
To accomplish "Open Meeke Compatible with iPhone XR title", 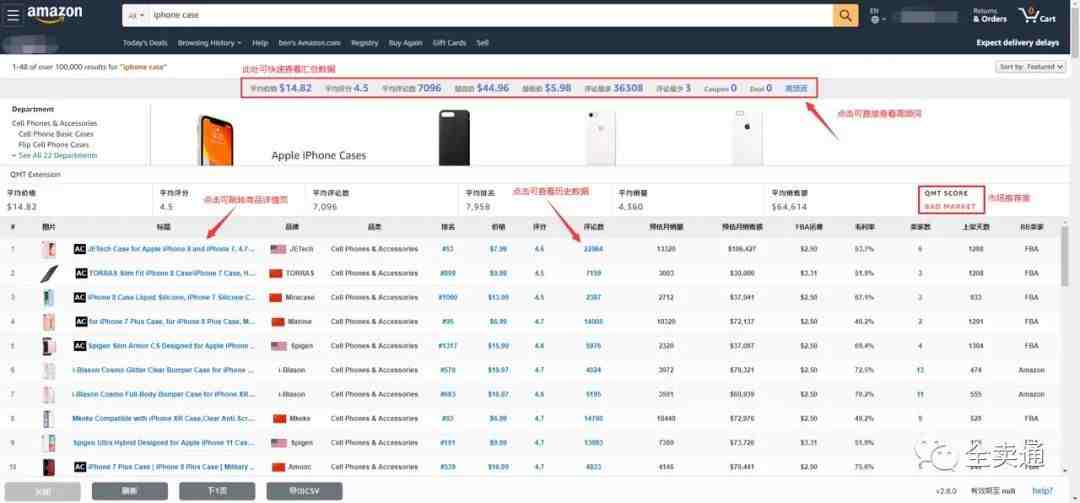I will 163,418.
